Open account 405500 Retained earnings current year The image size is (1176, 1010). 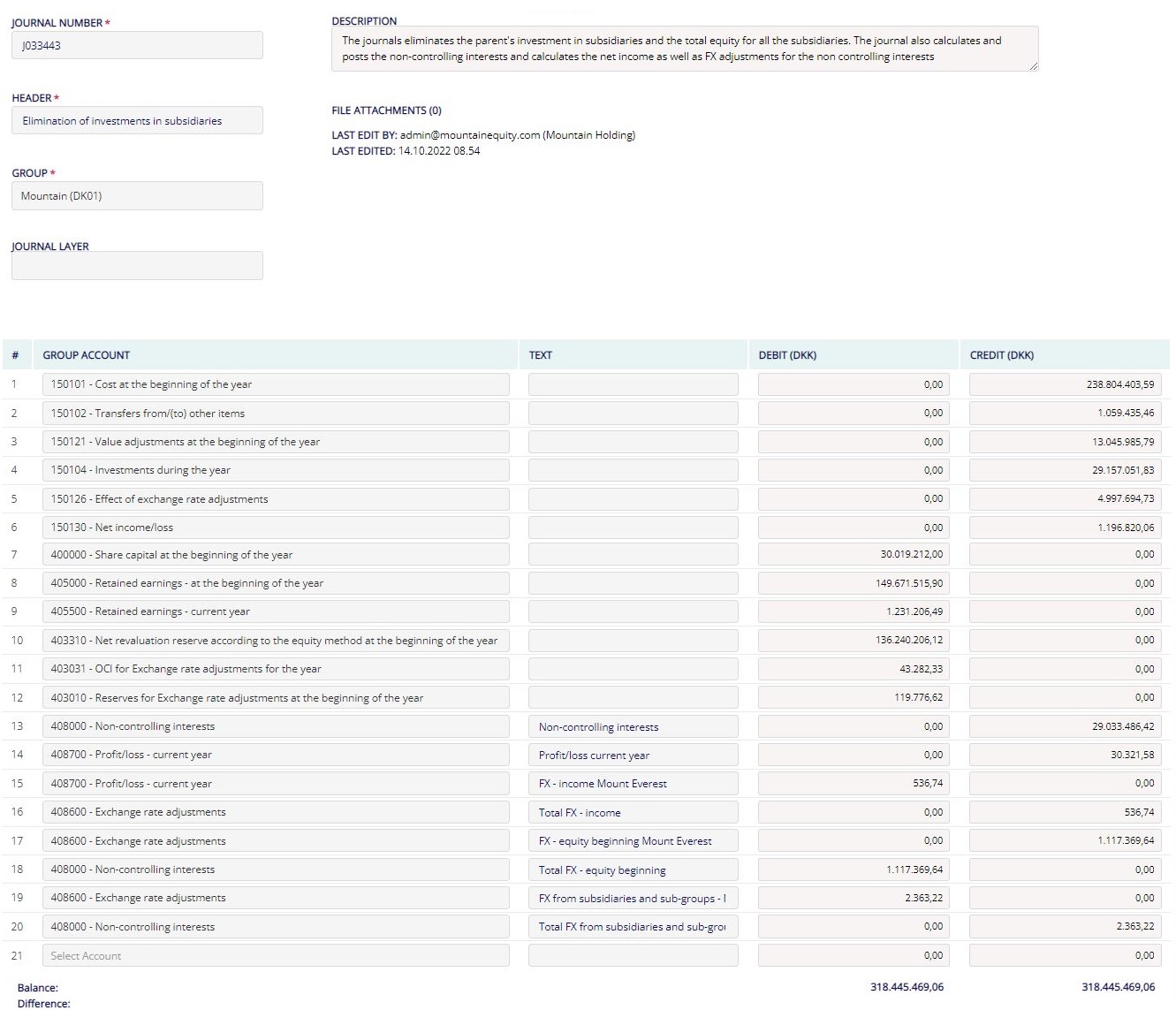(x=276, y=611)
